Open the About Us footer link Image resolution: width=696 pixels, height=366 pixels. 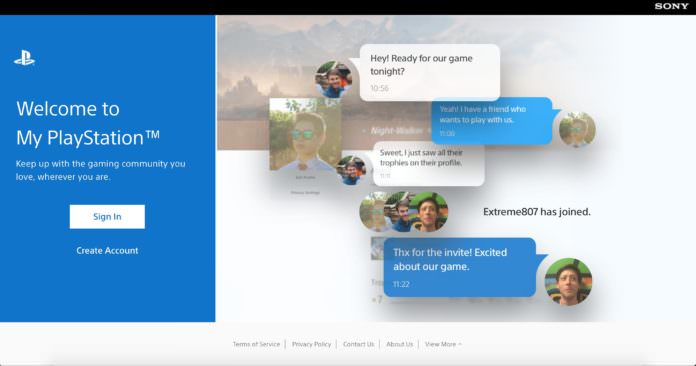(399, 344)
